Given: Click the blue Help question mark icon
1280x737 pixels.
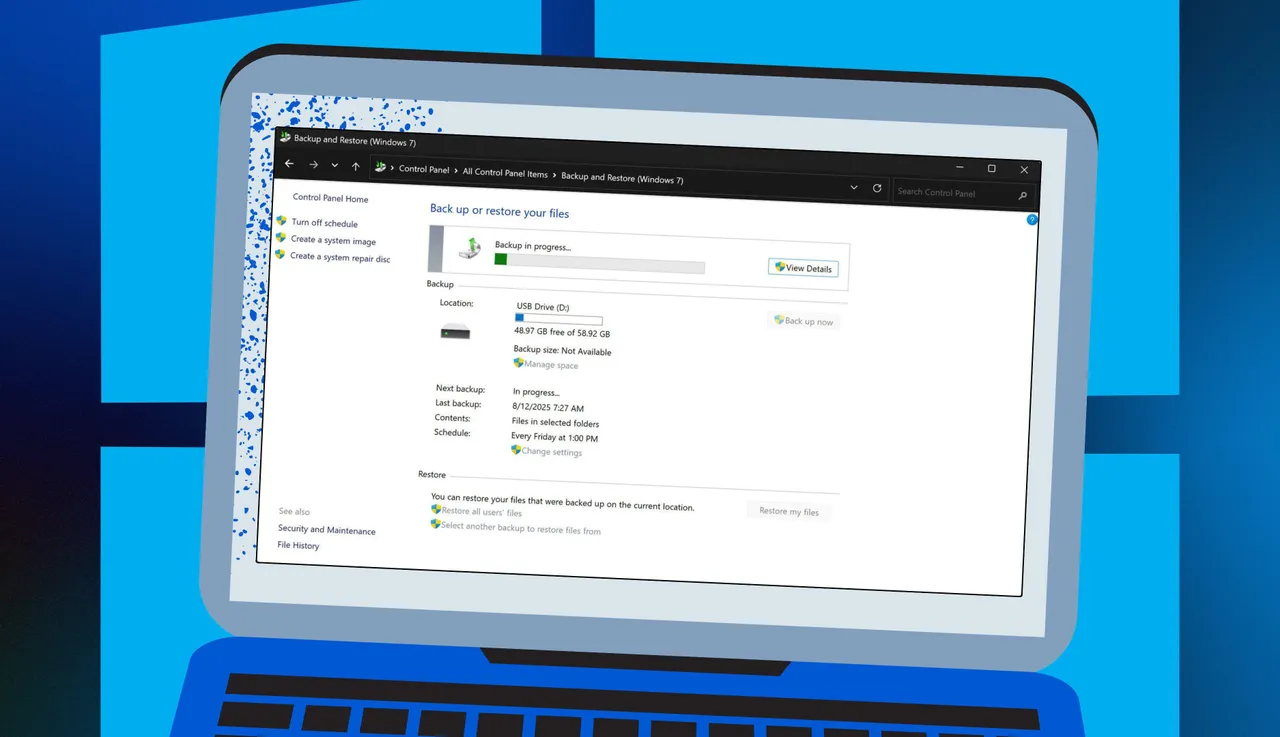Looking at the screenshot, I should click(1032, 219).
